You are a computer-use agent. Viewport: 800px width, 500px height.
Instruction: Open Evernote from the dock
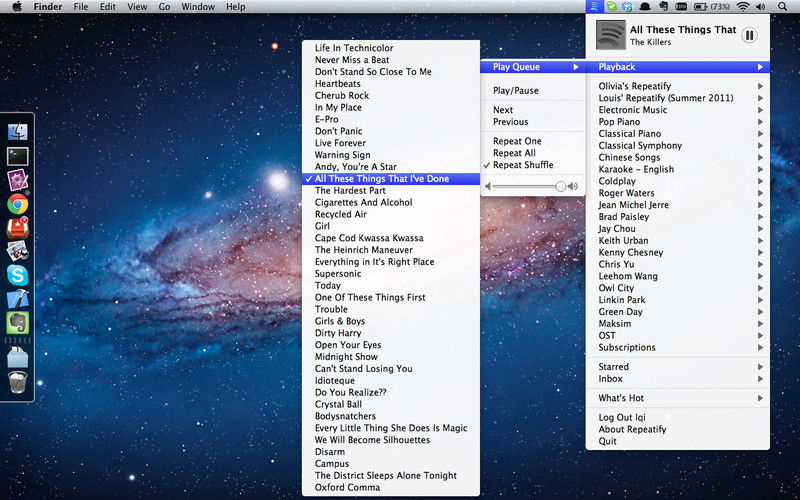pyautogui.click(x=17, y=323)
